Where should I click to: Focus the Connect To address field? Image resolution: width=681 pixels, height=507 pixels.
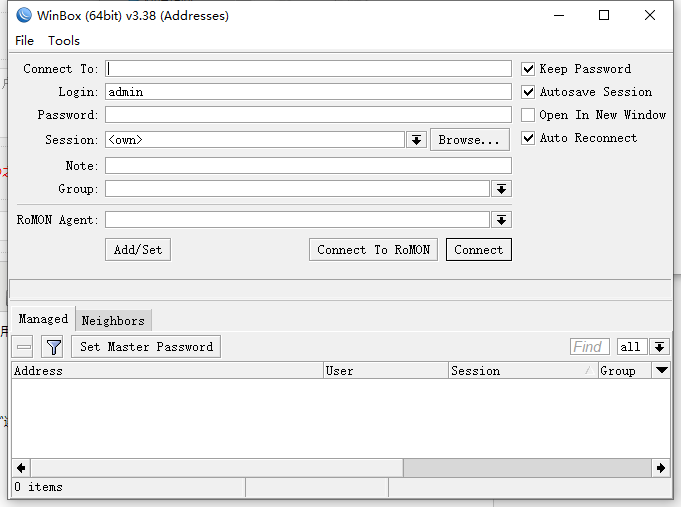pyautogui.click(x=308, y=69)
